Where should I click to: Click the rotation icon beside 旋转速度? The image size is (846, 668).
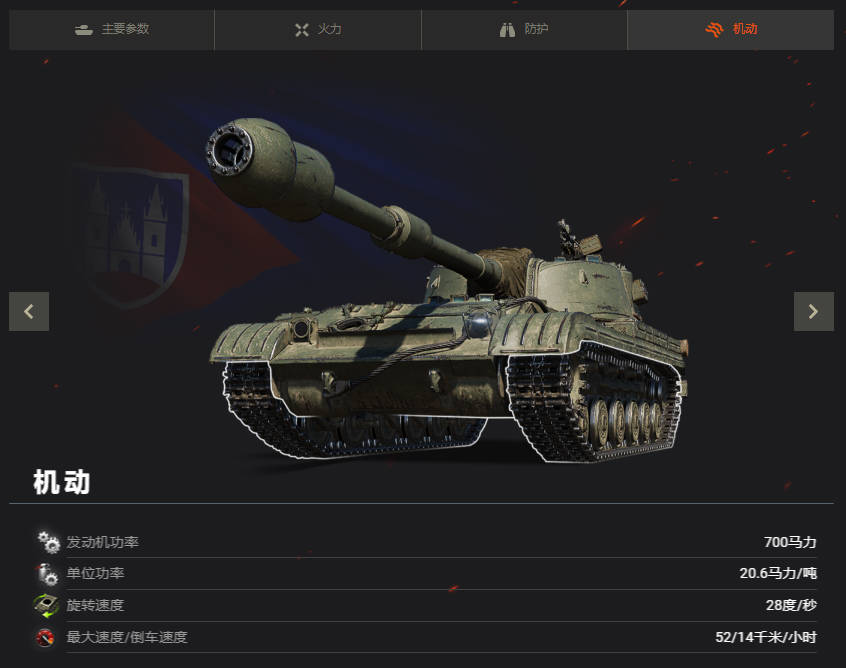pyautogui.click(x=46, y=605)
